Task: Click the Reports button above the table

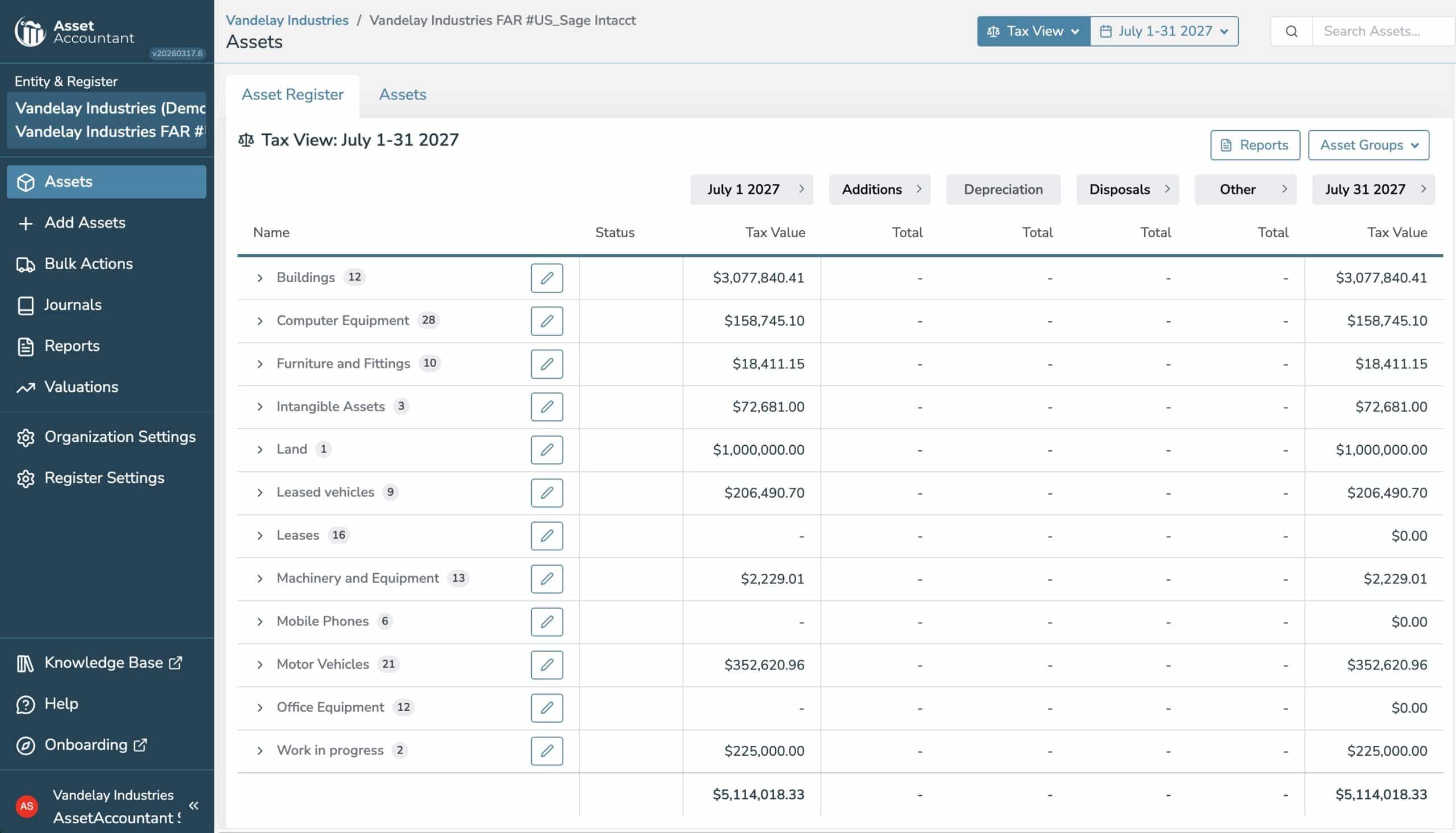Action: (1255, 146)
